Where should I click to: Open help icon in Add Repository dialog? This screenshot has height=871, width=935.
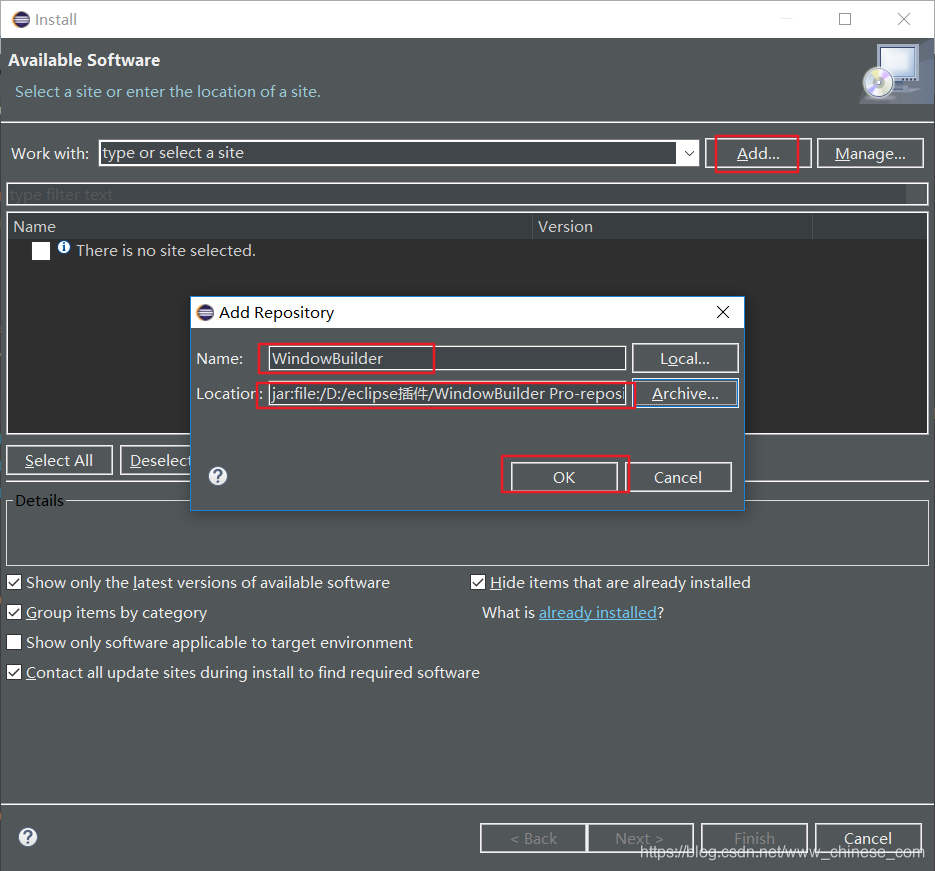218,476
